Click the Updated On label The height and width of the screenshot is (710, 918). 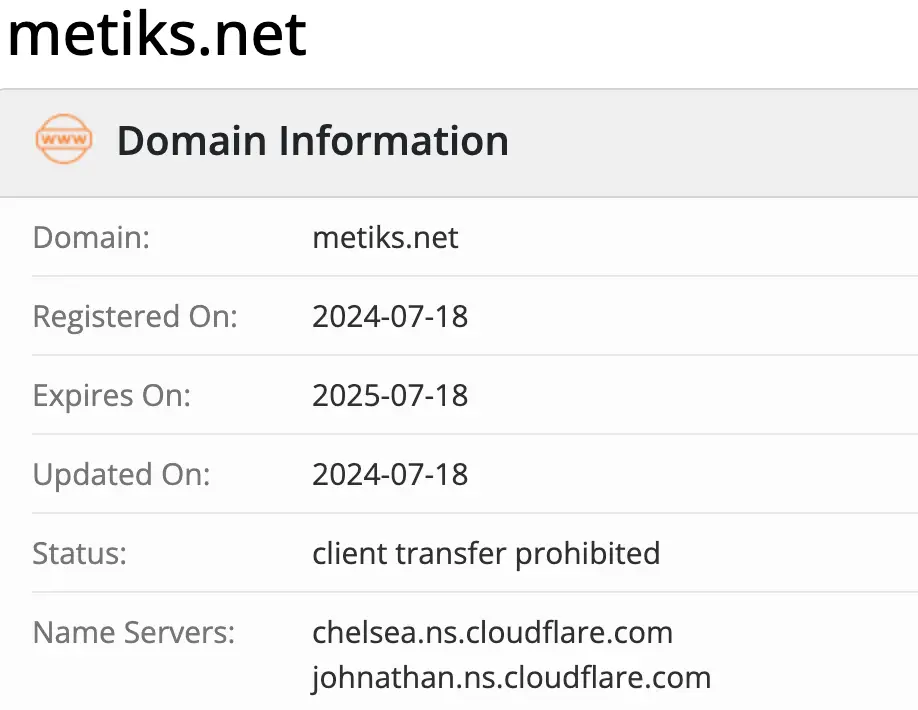[121, 474]
